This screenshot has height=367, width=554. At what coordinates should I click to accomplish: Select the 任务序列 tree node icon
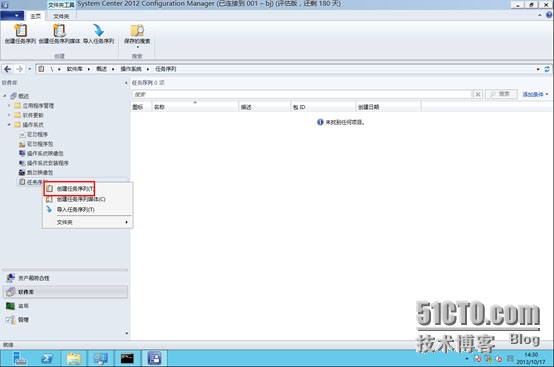(x=22, y=182)
